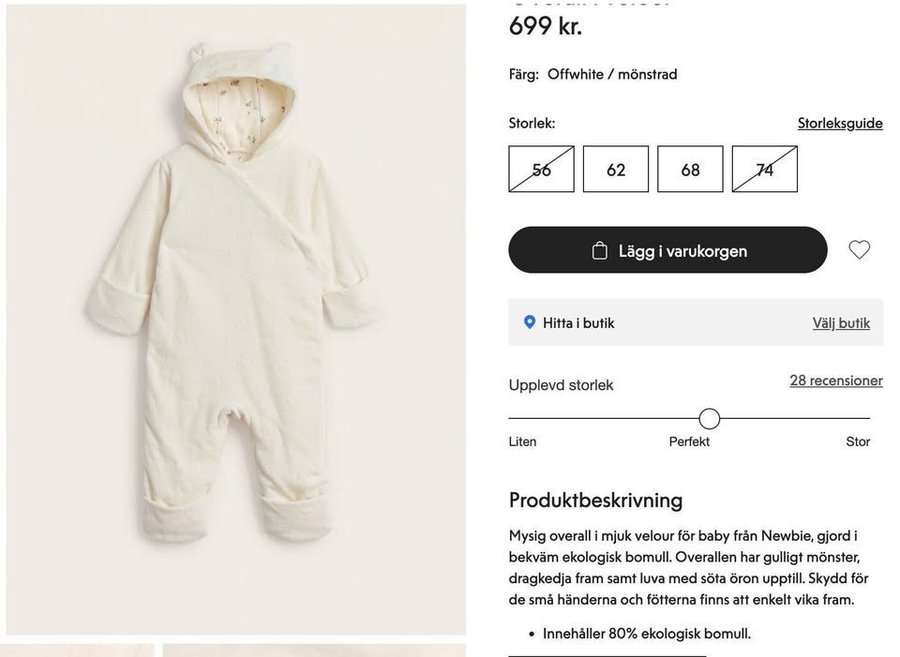Click the Hitta i butik label
Image resolution: width=900 pixels, height=657 pixels.
[578, 323]
